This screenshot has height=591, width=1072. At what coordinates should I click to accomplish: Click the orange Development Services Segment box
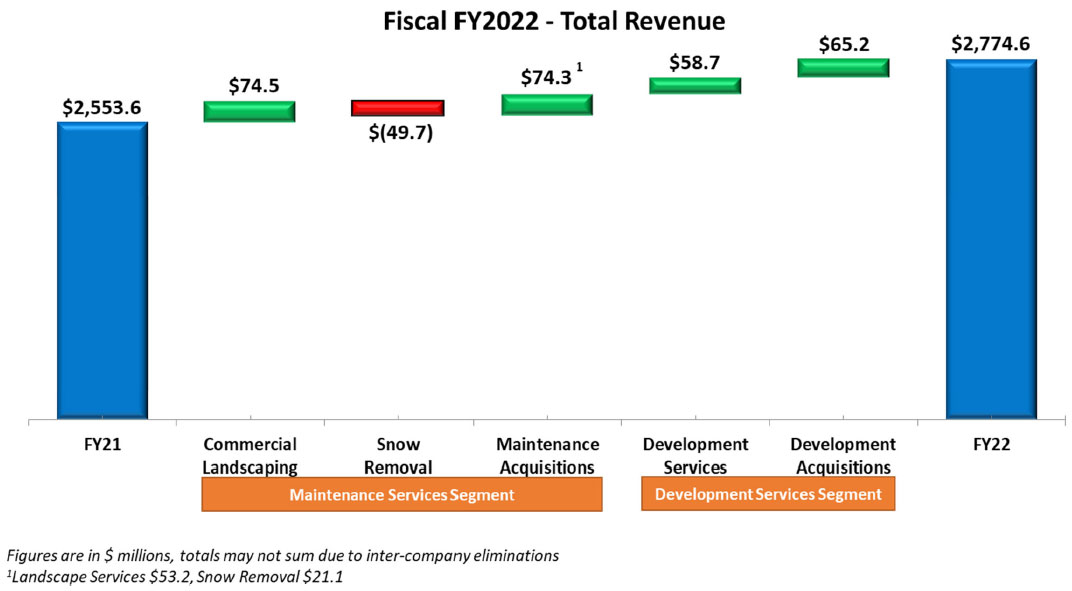(767, 494)
